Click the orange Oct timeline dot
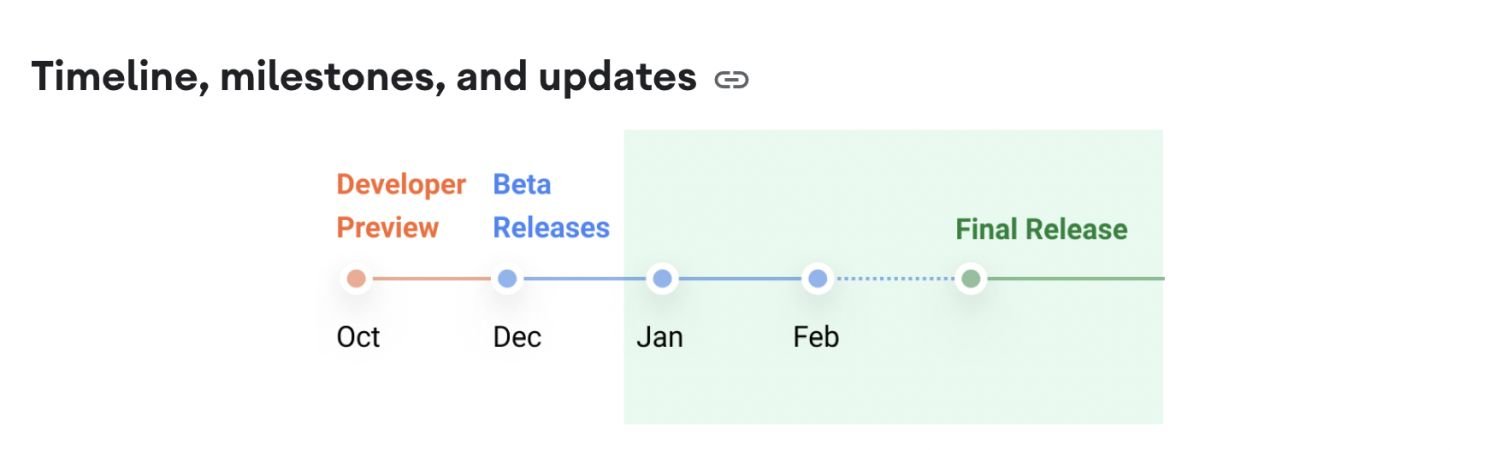1500x450 pixels. [356, 279]
